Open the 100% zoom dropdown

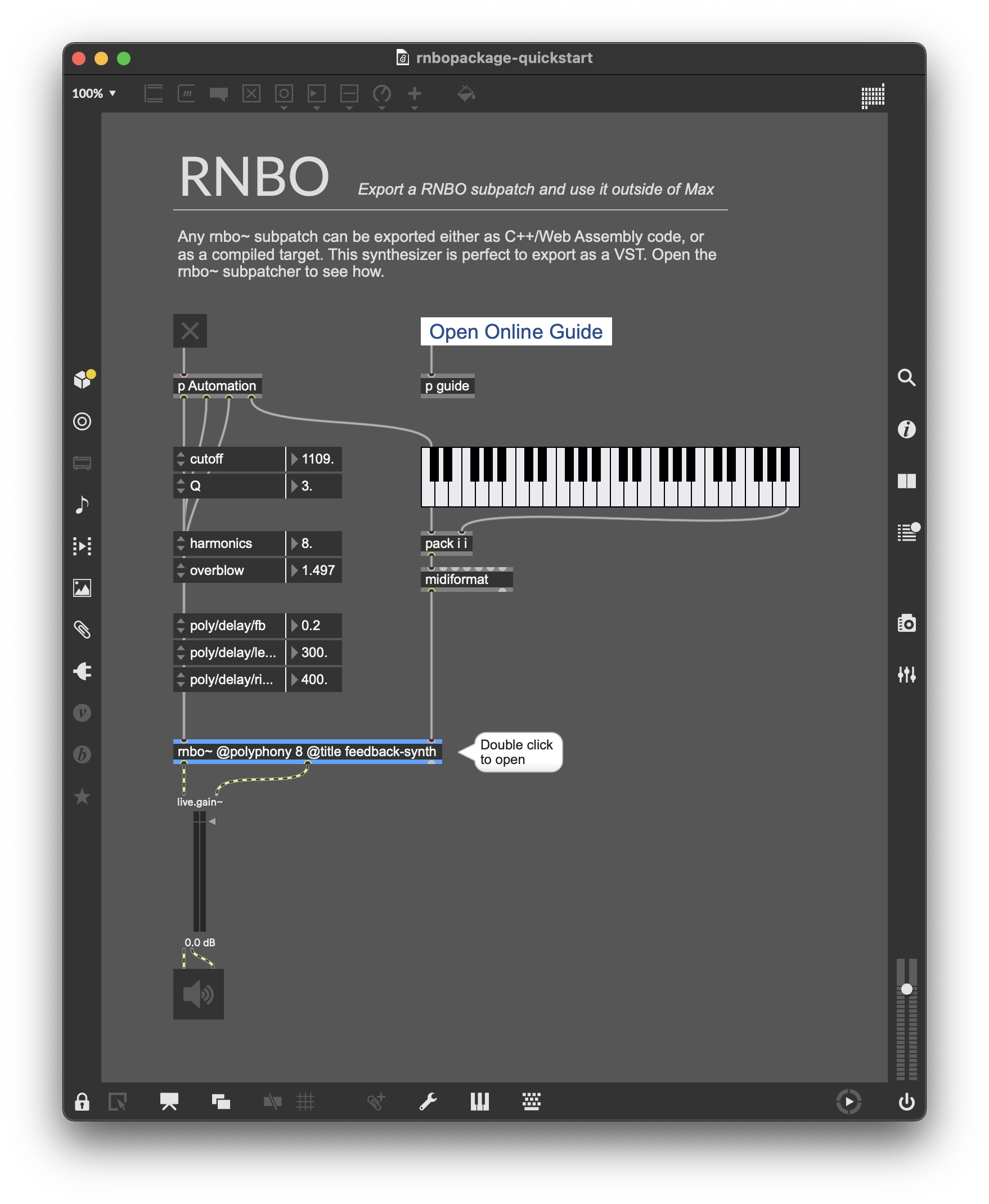pos(94,93)
